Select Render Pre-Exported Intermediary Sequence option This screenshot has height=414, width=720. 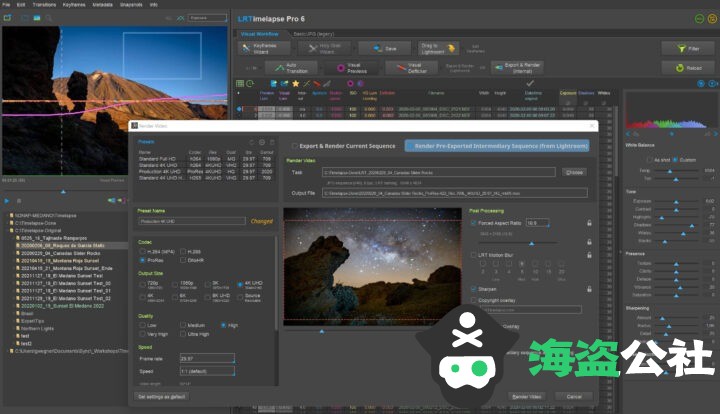click(x=497, y=146)
